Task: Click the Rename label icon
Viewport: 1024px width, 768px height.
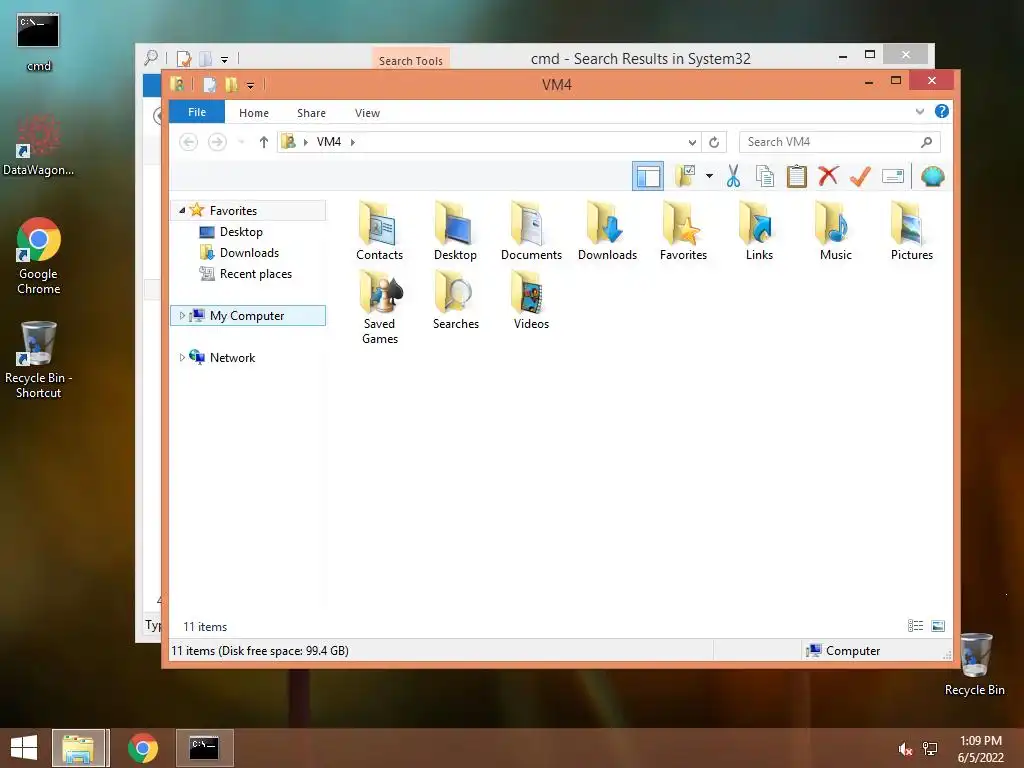Action: pos(893,176)
